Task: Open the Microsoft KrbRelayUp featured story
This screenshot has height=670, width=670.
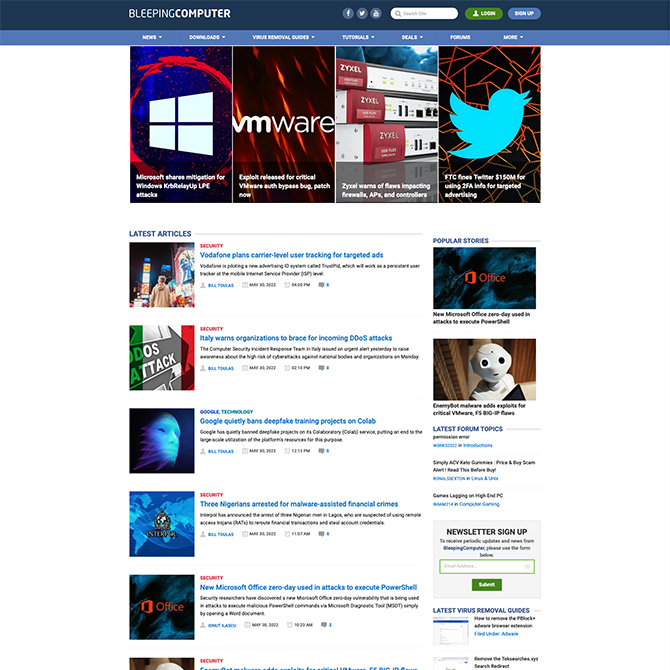Action: (x=181, y=124)
